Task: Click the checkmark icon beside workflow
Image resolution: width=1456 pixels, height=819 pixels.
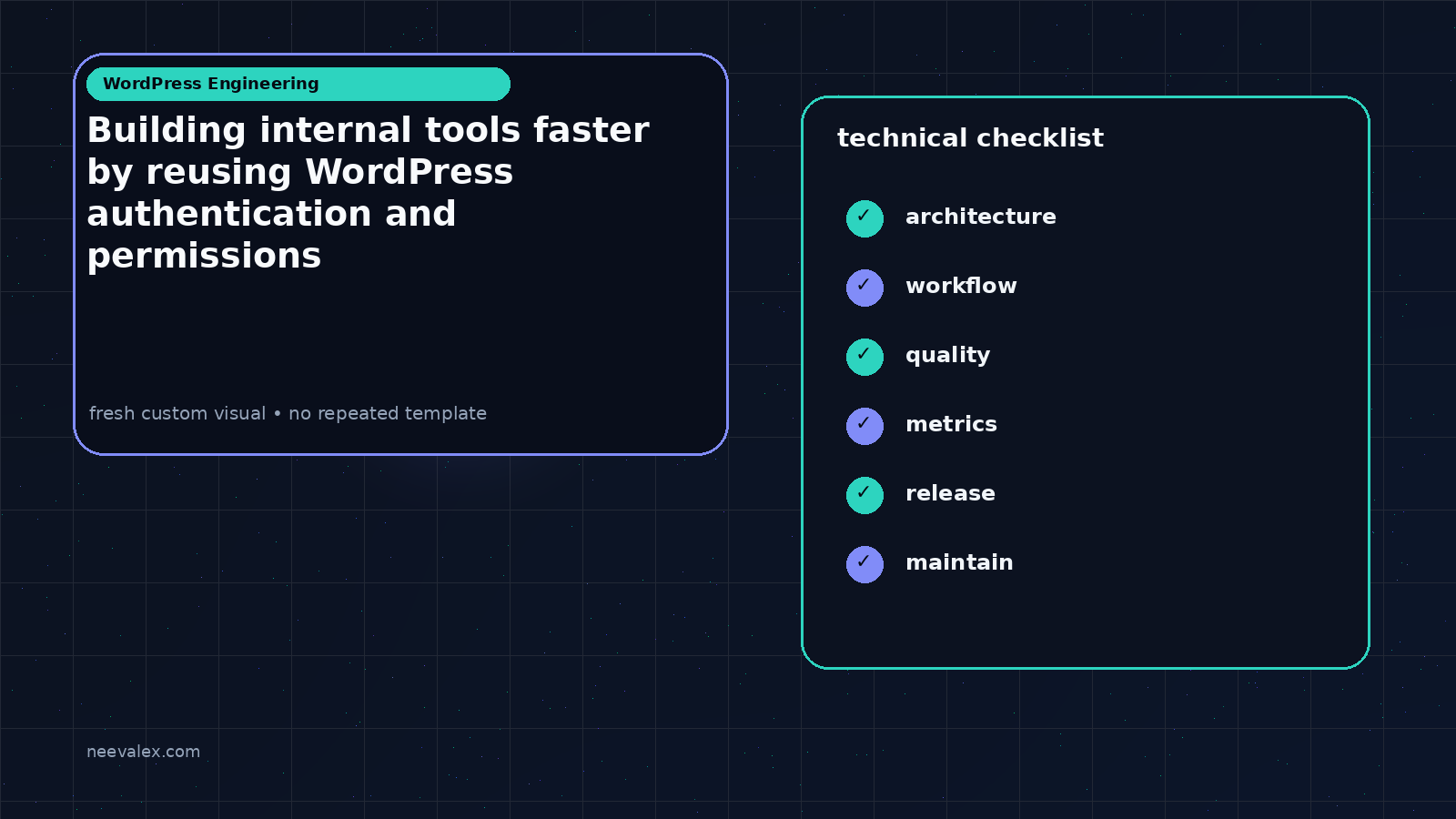Action: tap(864, 288)
